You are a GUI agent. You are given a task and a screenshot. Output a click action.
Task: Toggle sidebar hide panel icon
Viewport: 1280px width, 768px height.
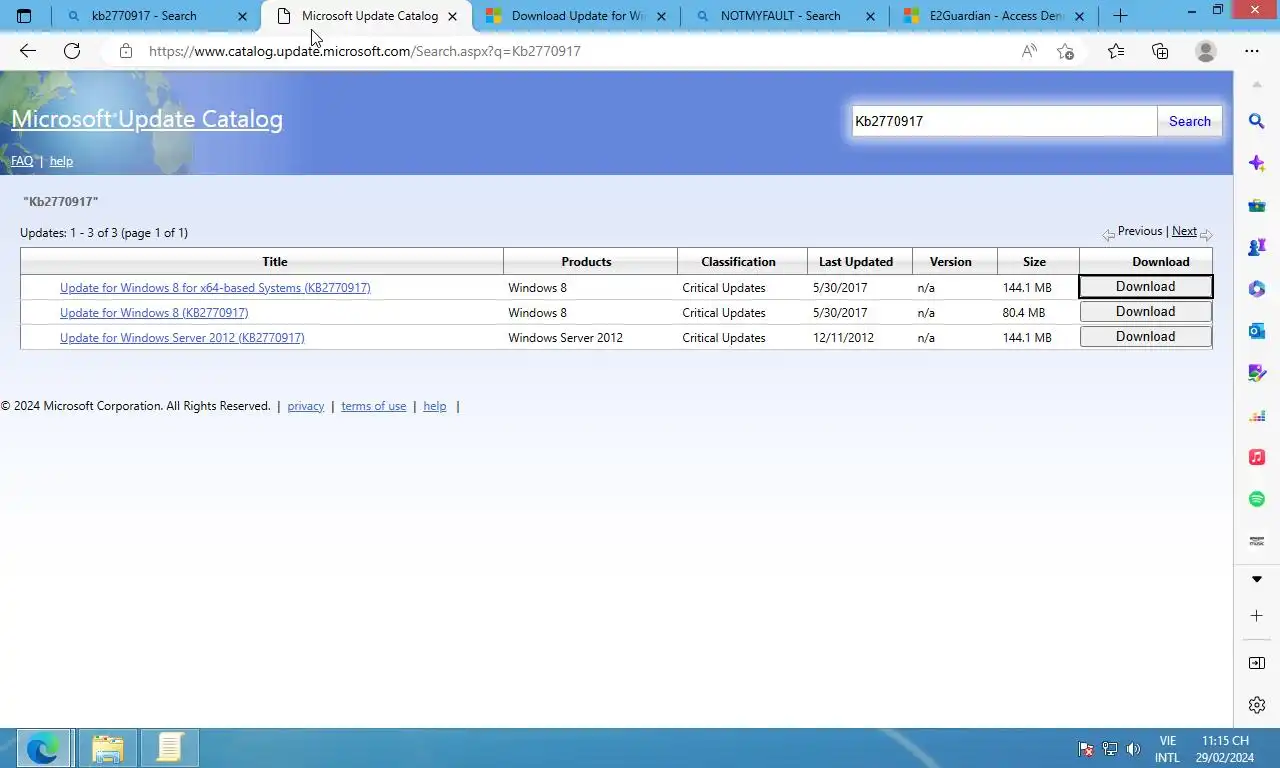1257,663
